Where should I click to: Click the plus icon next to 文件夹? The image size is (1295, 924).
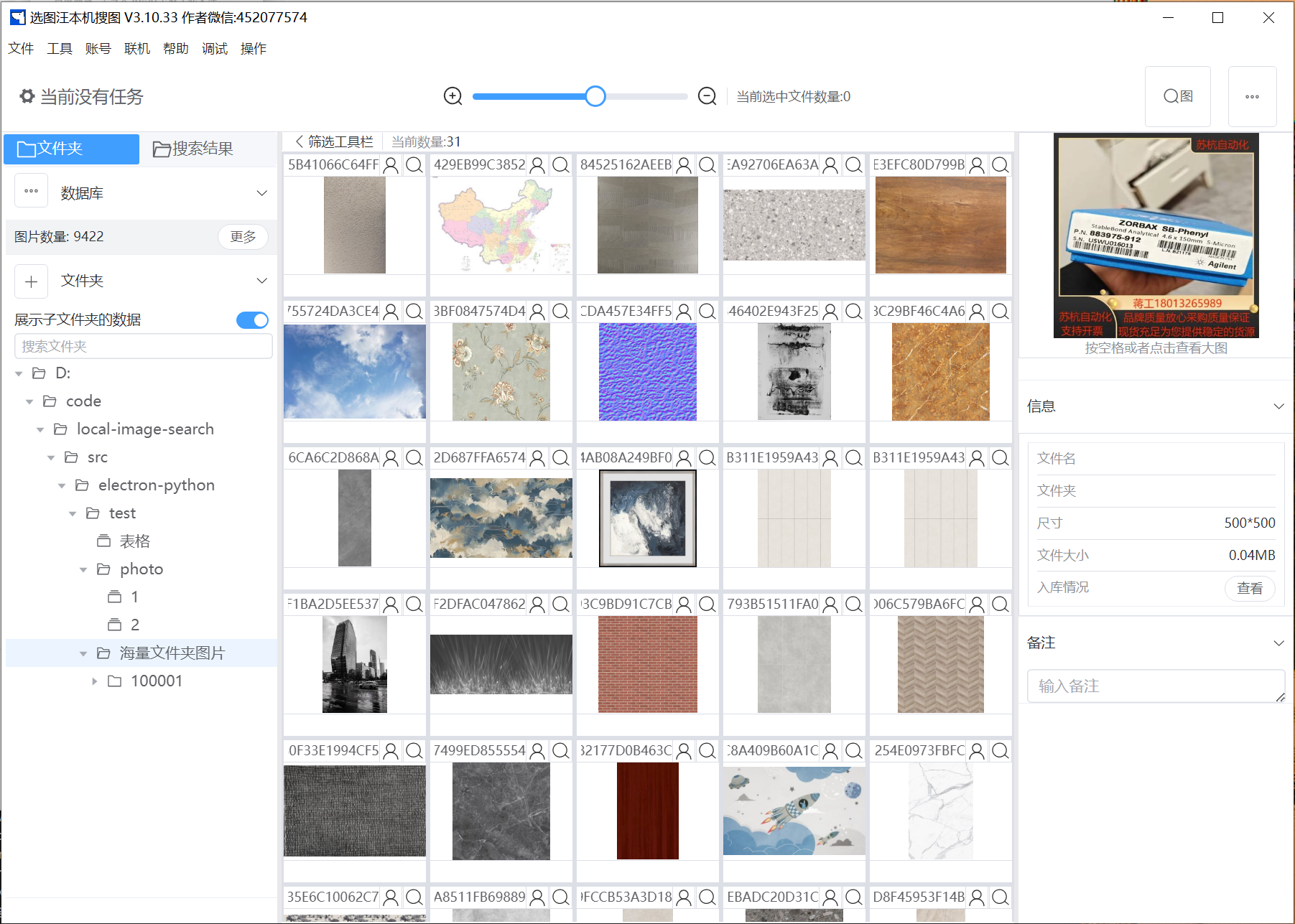(32, 281)
